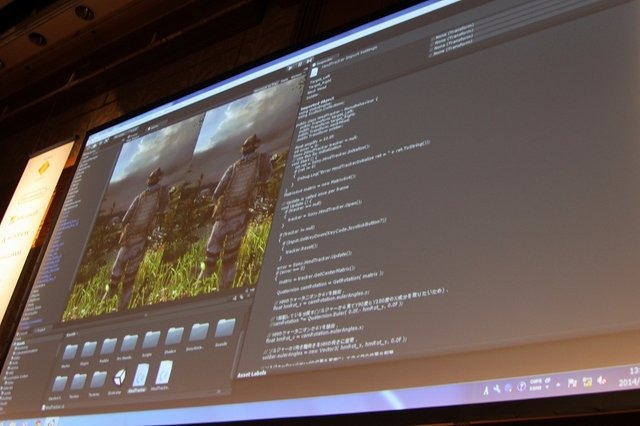Click the IME help question mark icon
The height and width of the screenshot is (426, 640).
pos(521,386)
